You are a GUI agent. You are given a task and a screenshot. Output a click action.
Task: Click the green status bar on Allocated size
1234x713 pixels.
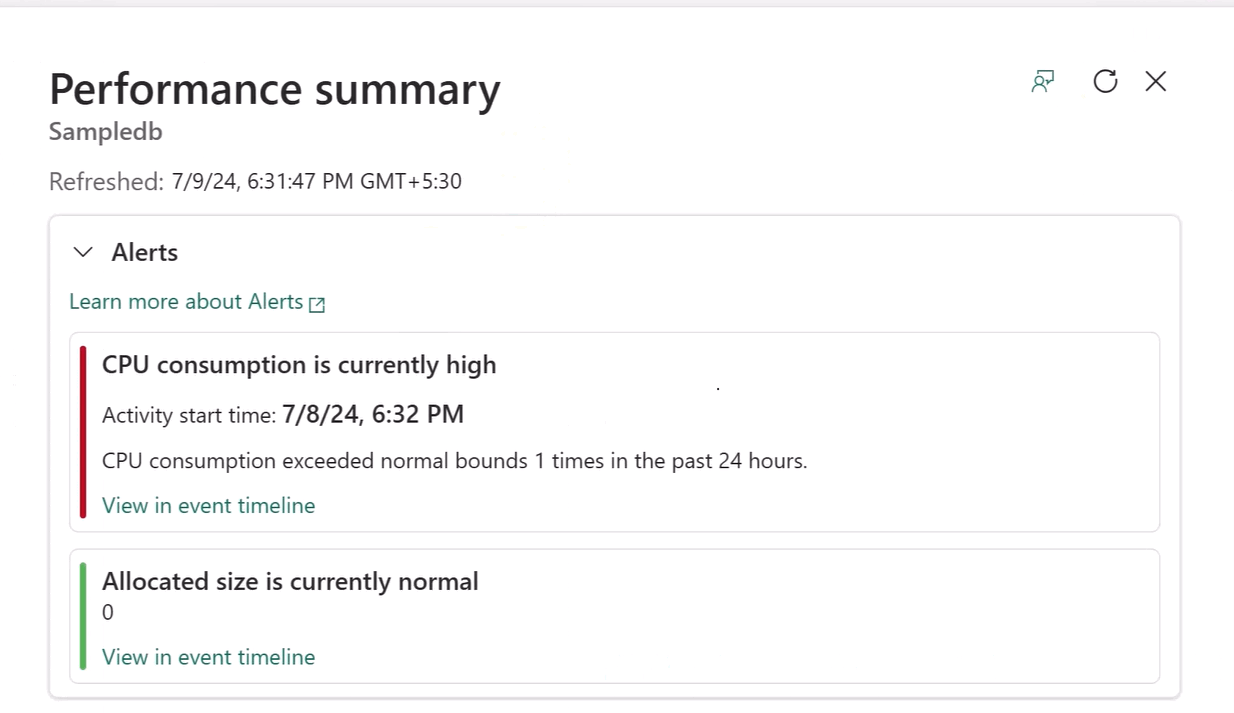(x=83, y=616)
